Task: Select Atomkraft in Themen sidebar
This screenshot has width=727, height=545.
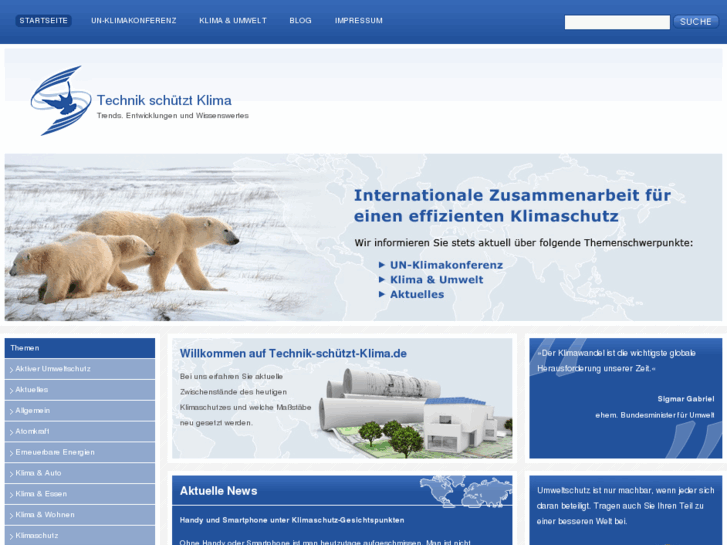Action: [x=80, y=431]
